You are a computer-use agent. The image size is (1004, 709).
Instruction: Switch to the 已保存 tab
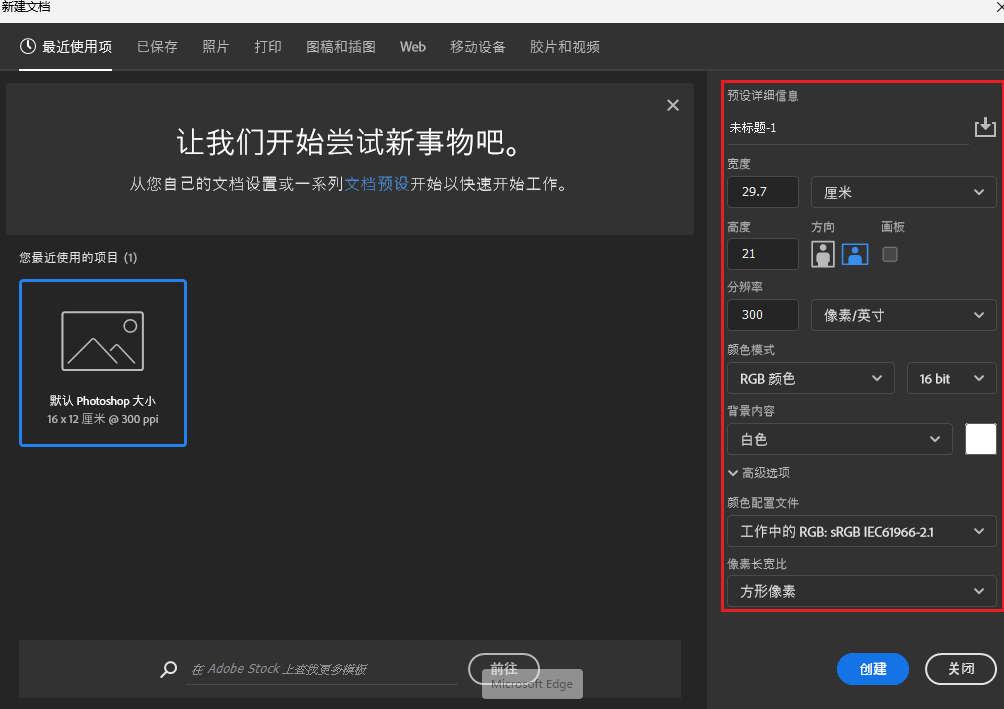(158, 47)
